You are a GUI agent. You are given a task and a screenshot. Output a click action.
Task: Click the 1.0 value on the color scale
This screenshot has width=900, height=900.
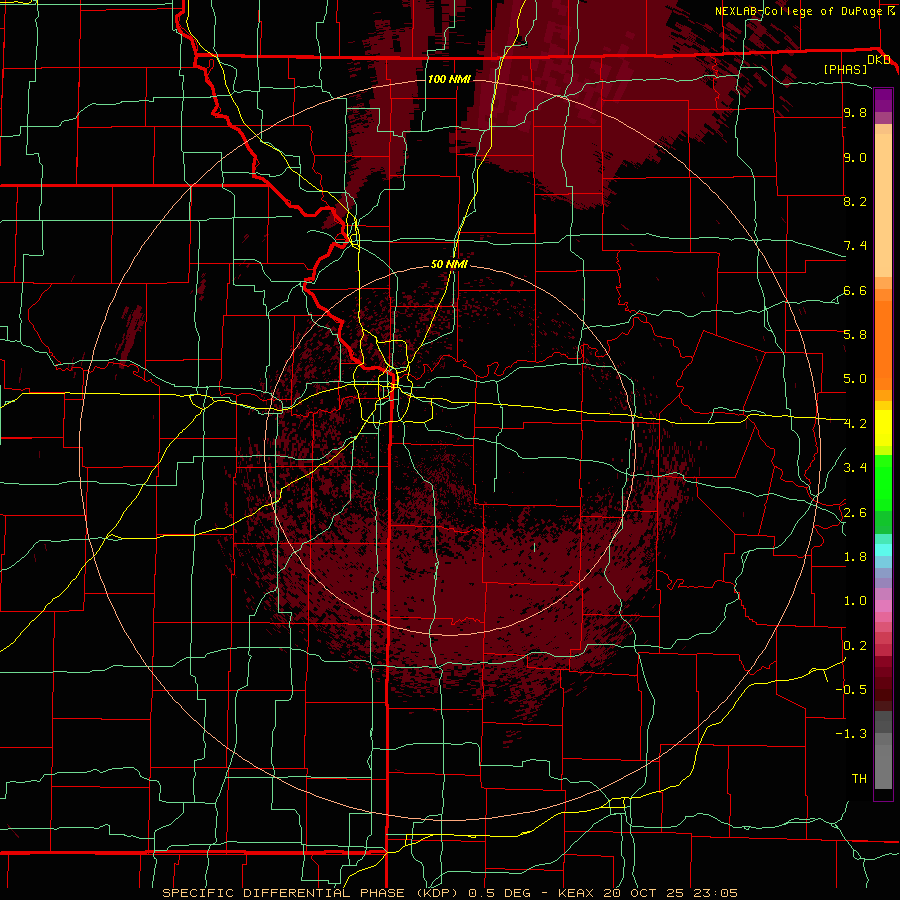click(855, 600)
